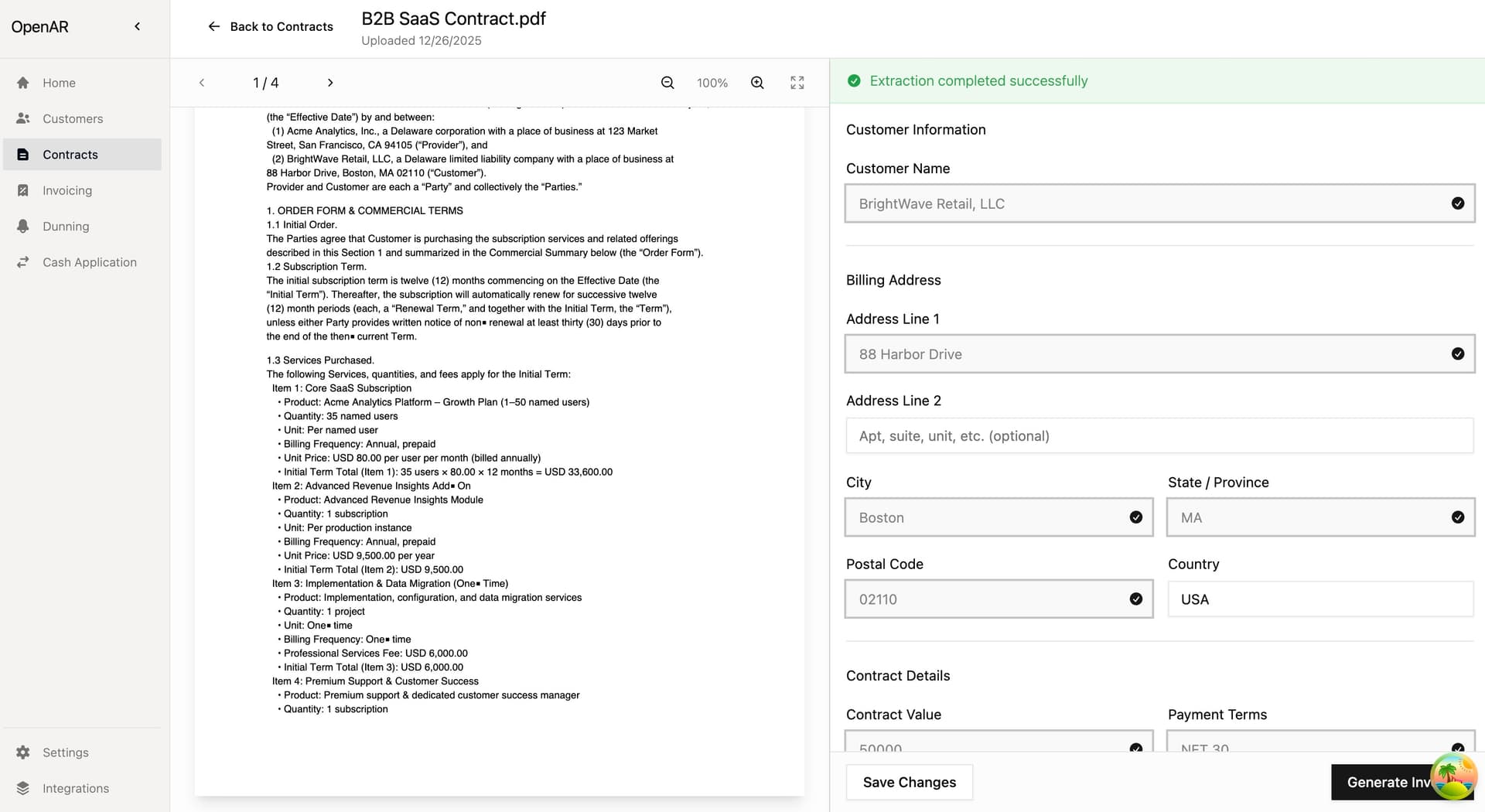Viewport: 1485px width, 812px height.
Task: Zoom in on the PDF page
Action: coord(756,82)
